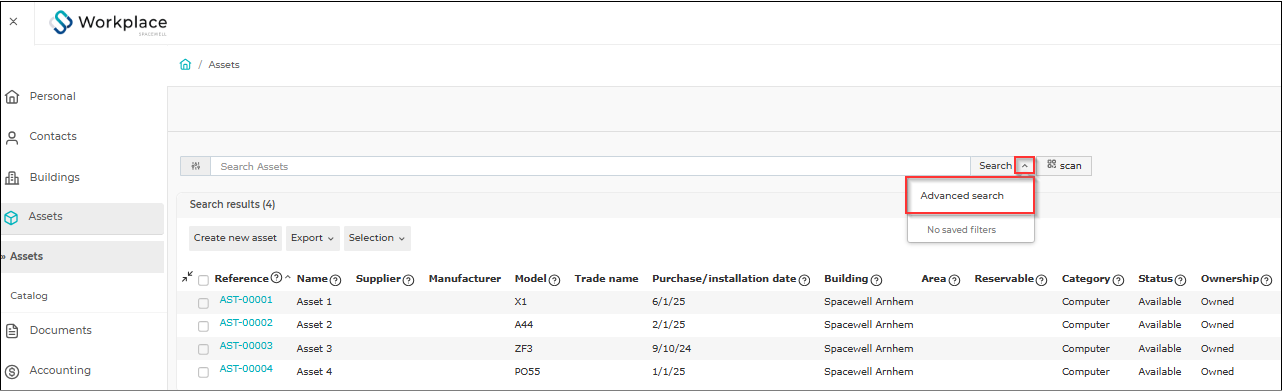Click the help icon next to Status
The height and width of the screenshot is (391, 1282).
click(x=1180, y=280)
